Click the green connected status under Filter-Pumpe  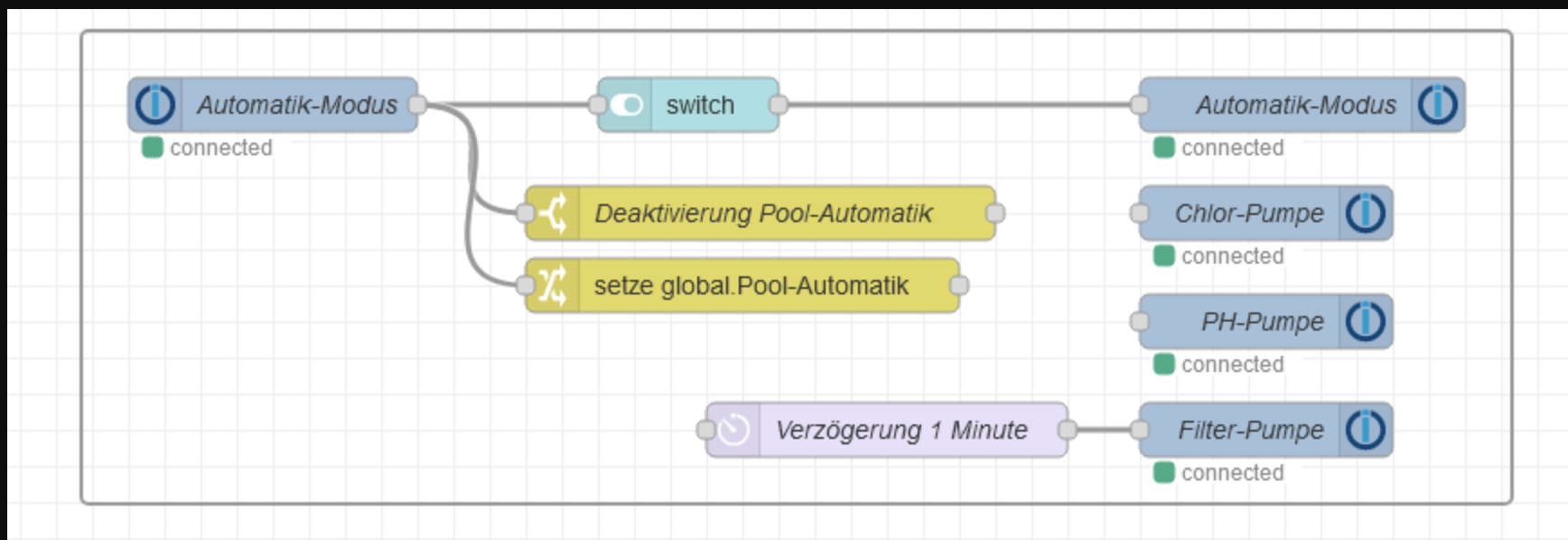click(1164, 472)
